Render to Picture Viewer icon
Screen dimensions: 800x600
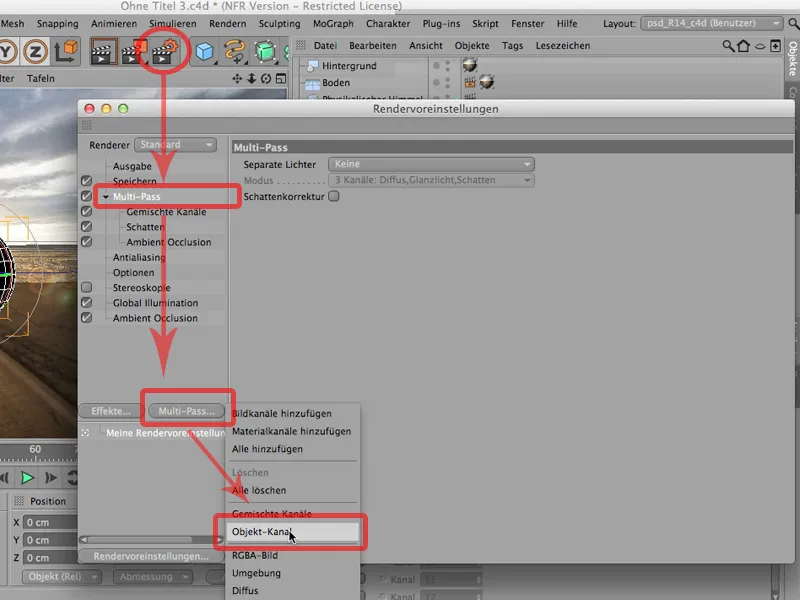[x=133, y=52]
